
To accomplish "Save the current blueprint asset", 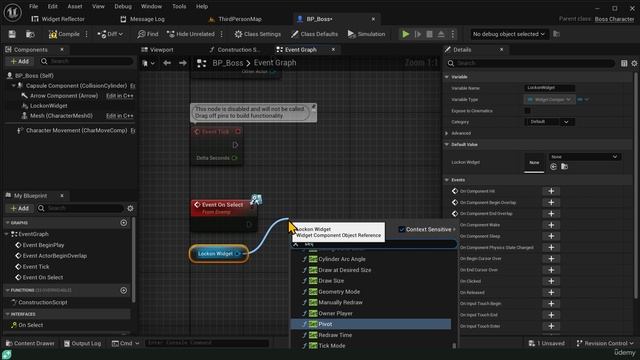I will coord(12,34).
